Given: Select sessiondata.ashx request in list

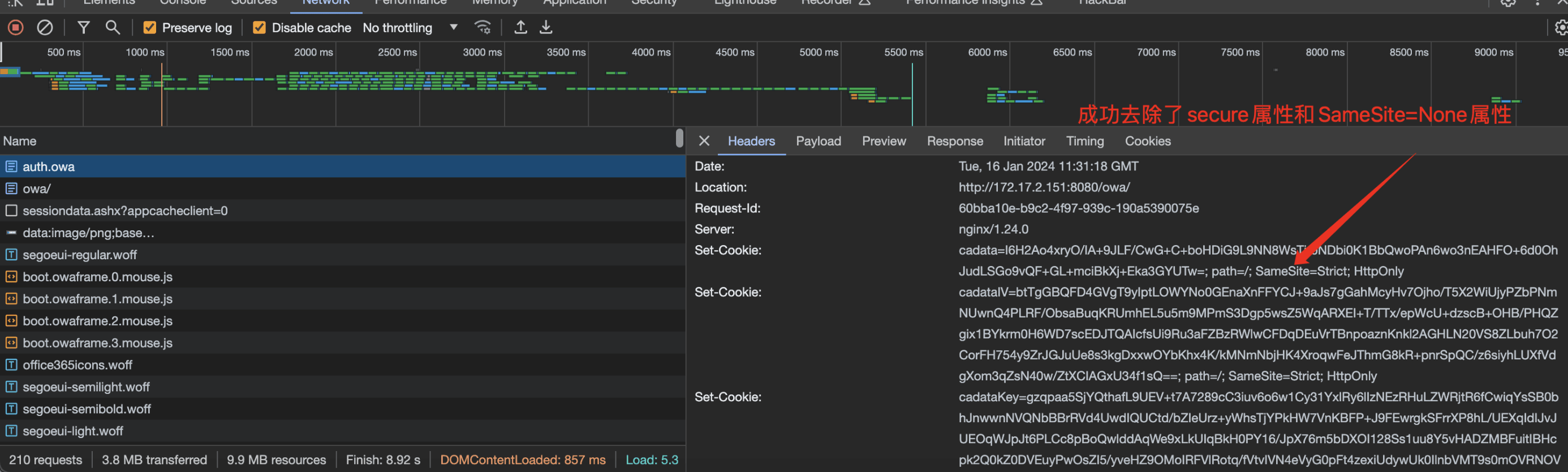Looking at the screenshot, I should [125, 211].
